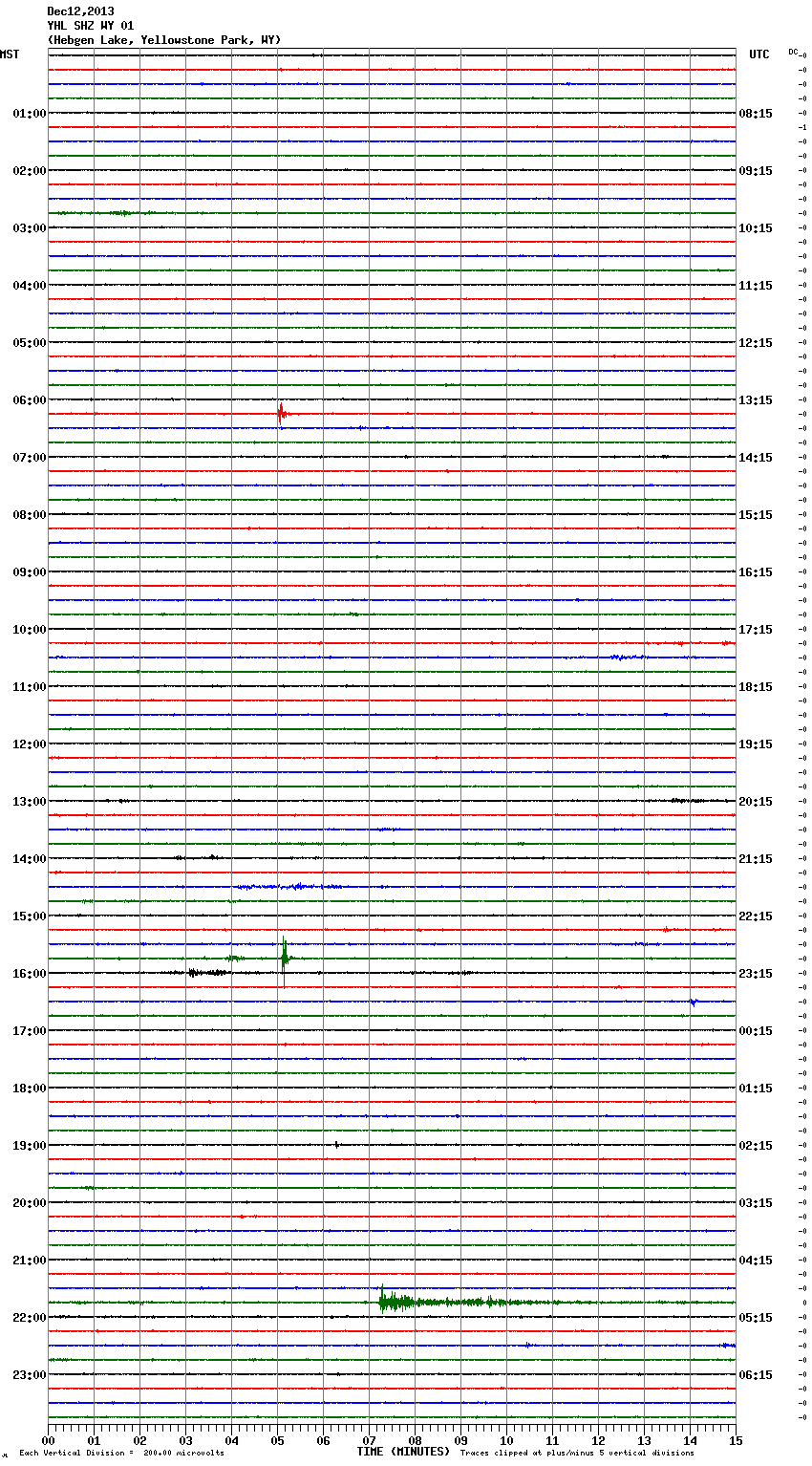
Task: Click bottom minute-axis tick '05'
Action: tap(277, 1440)
